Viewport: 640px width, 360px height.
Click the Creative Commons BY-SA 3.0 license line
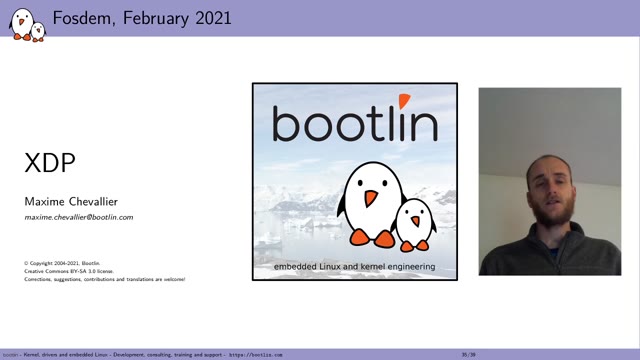point(69,271)
